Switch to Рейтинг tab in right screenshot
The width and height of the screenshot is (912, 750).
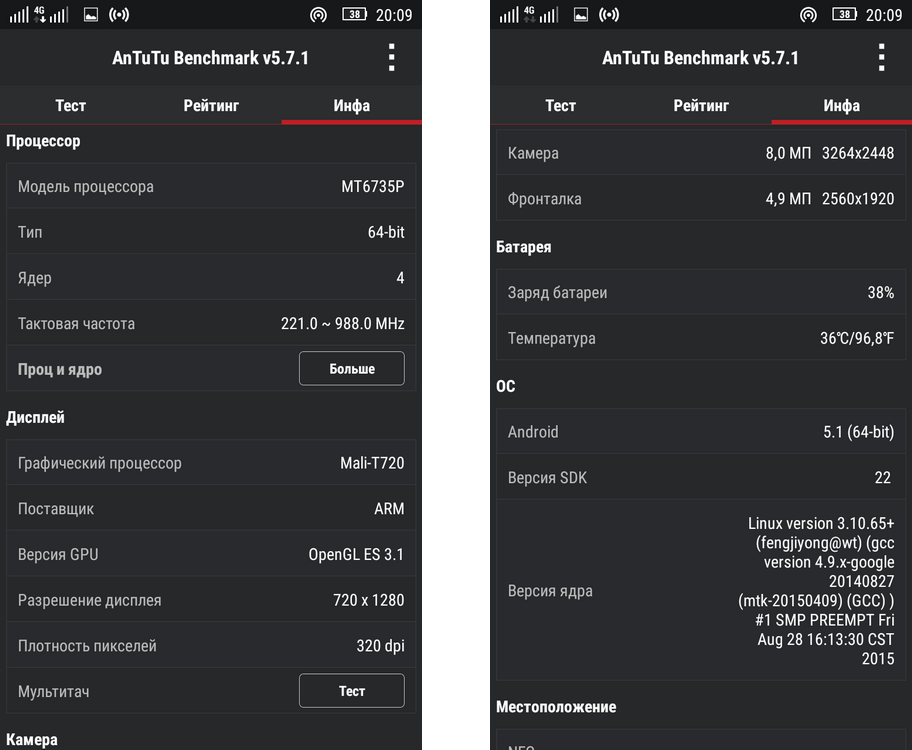pos(701,105)
